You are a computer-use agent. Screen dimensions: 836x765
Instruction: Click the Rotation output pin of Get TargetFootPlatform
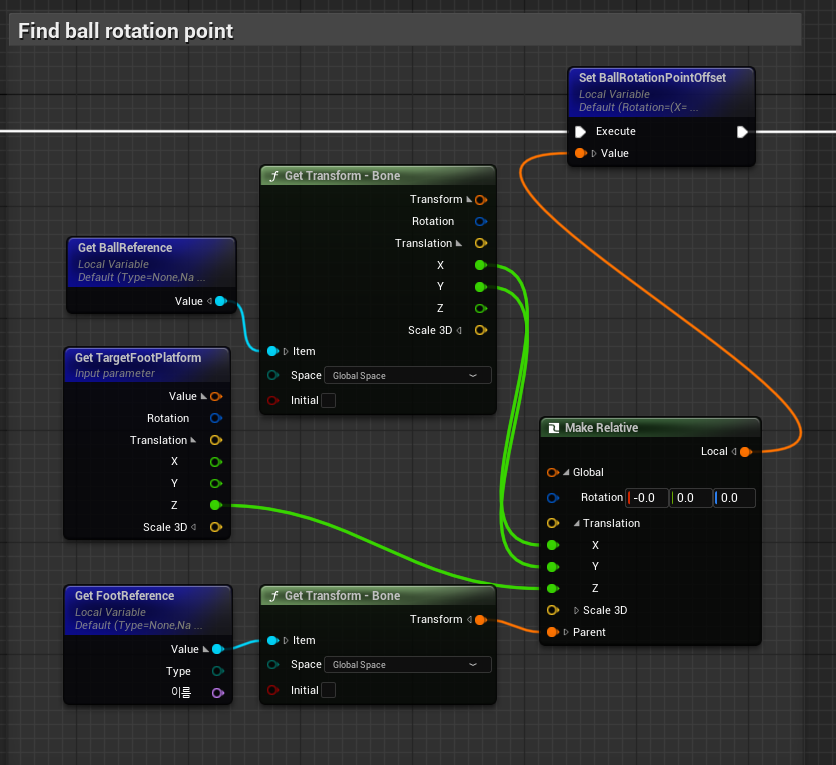pos(215,418)
